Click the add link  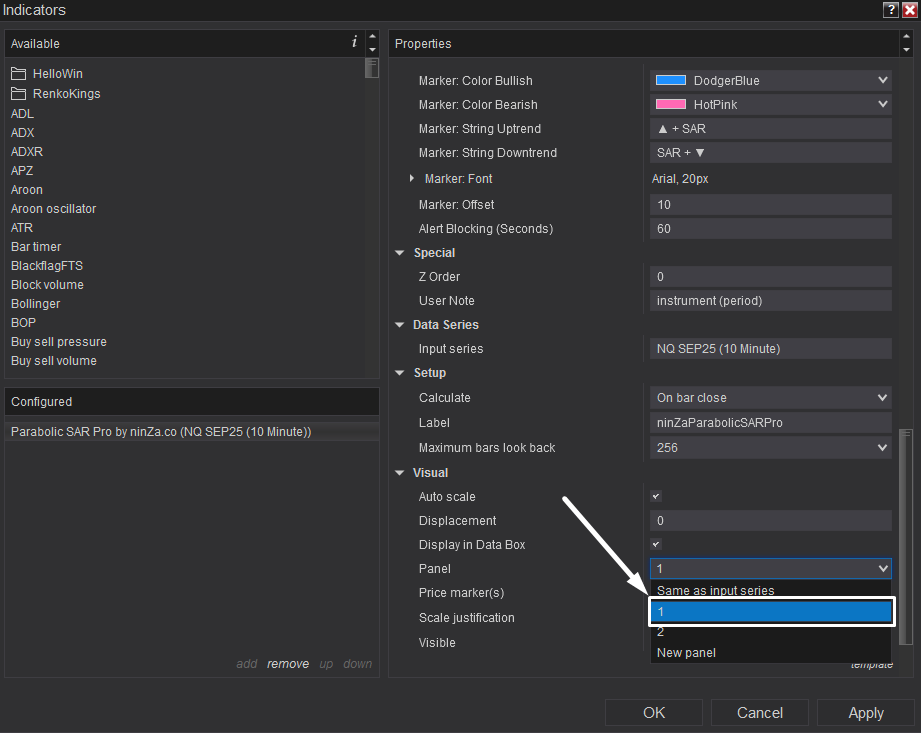coord(247,664)
